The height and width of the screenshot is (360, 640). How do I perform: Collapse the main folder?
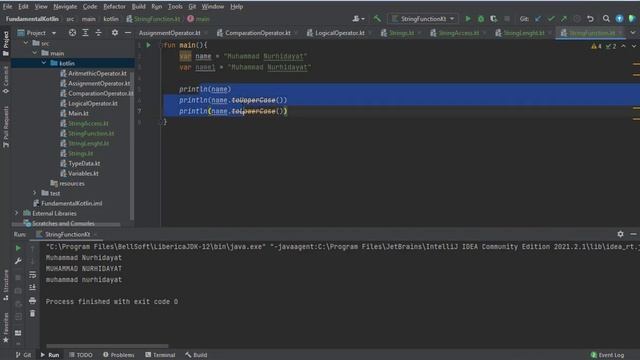pyautogui.click(x=35, y=53)
